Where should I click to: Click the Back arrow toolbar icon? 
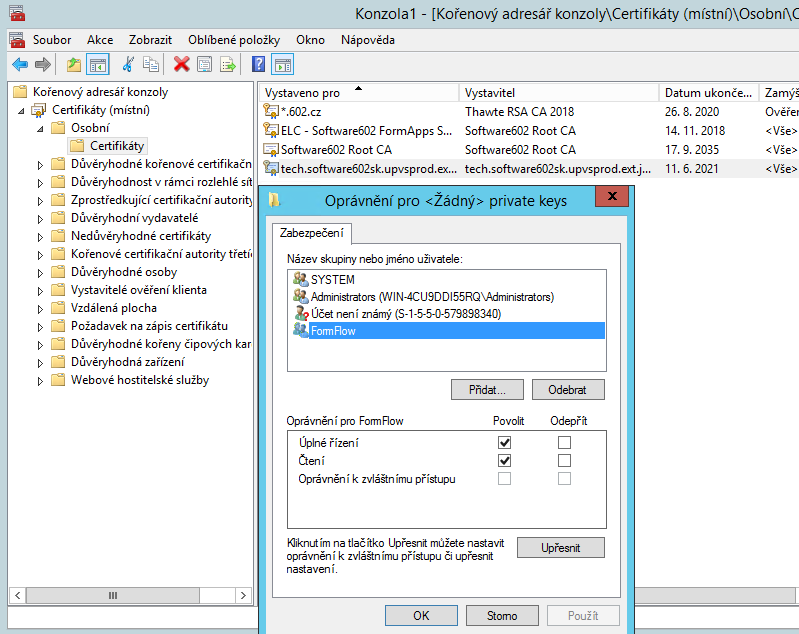19,65
